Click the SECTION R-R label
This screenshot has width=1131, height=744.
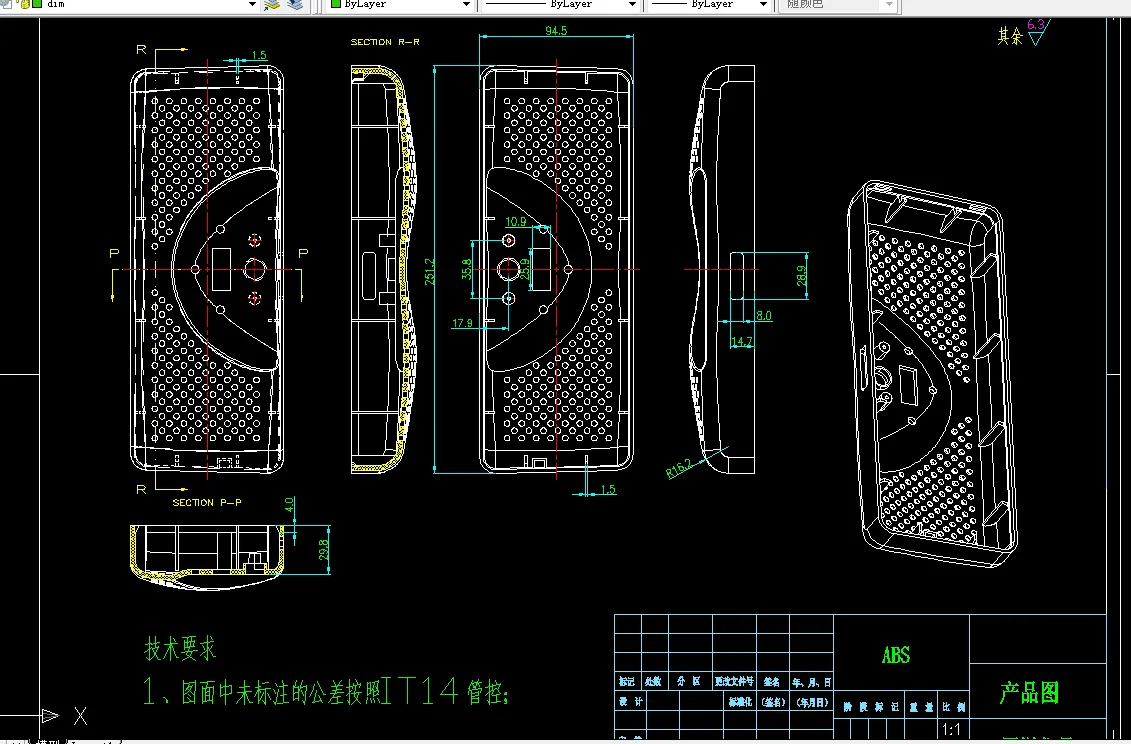pyautogui.click(x=385, y=42)
